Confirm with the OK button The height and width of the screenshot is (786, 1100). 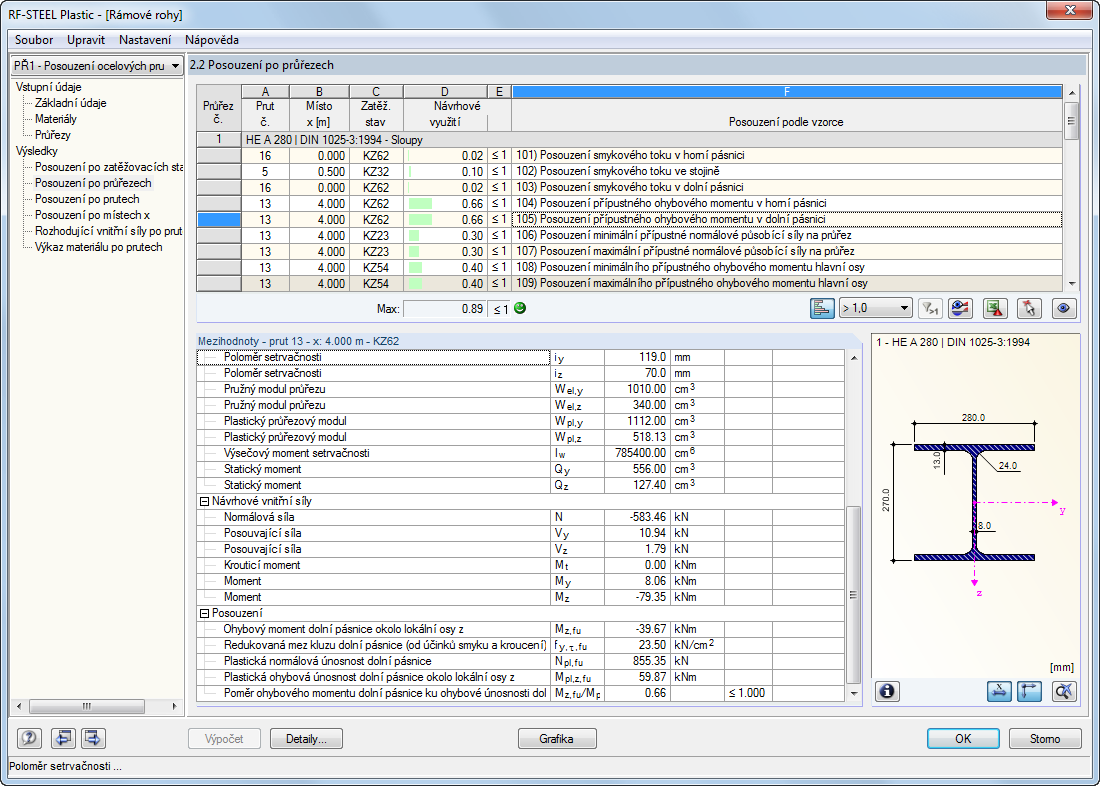963,738
